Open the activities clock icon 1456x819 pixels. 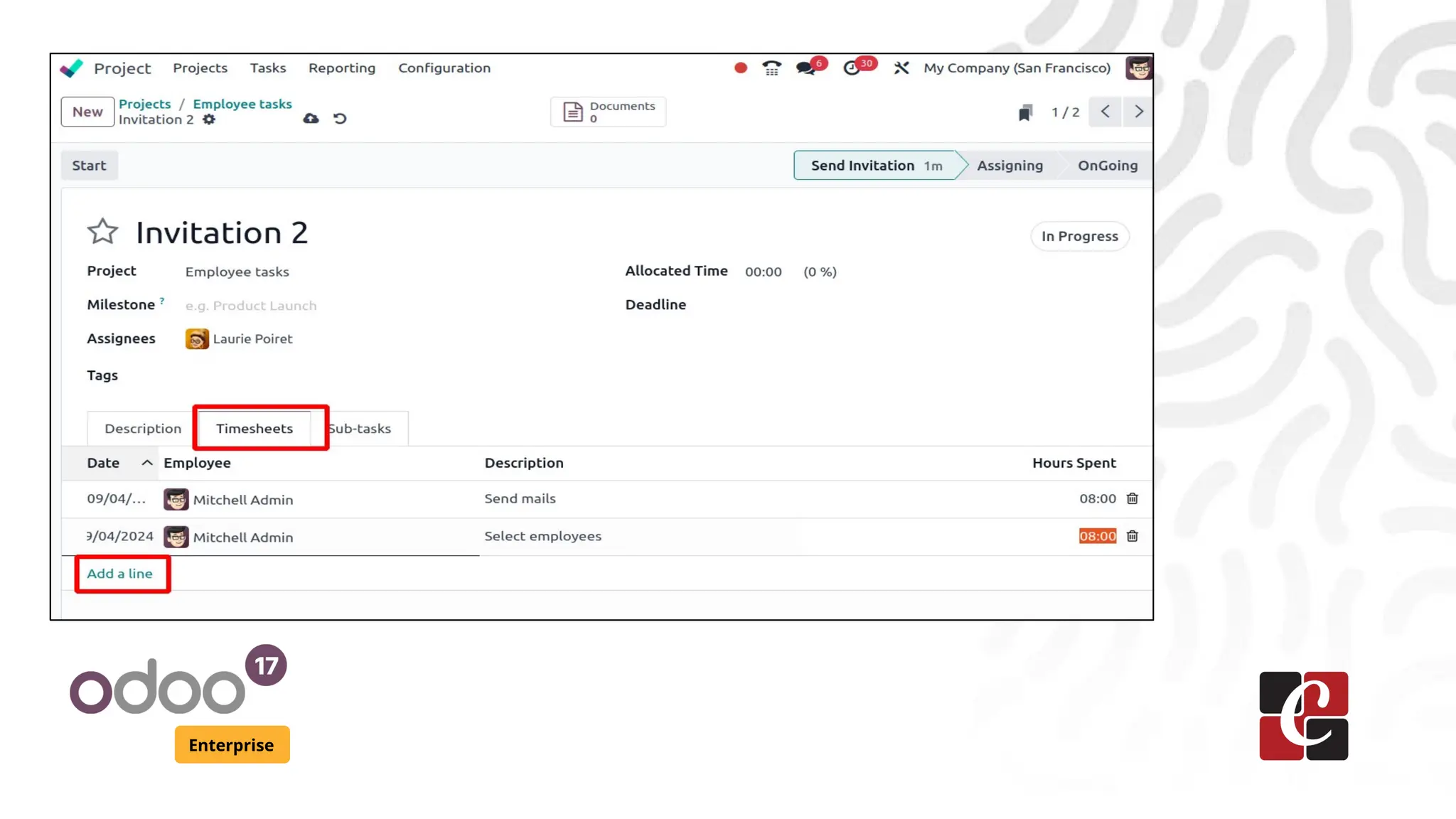click(851, 68)
